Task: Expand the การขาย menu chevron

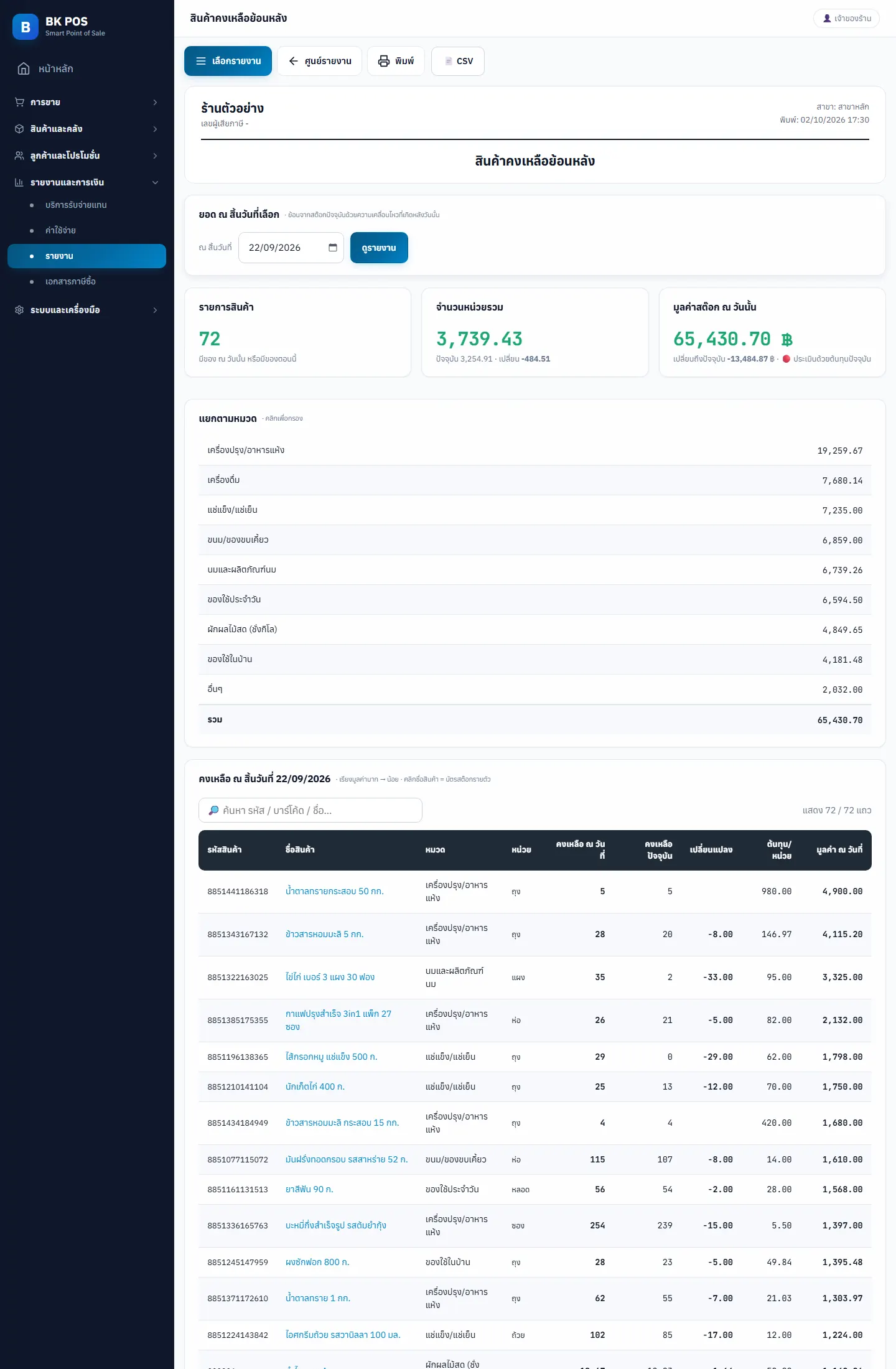Action: point(156,102)
